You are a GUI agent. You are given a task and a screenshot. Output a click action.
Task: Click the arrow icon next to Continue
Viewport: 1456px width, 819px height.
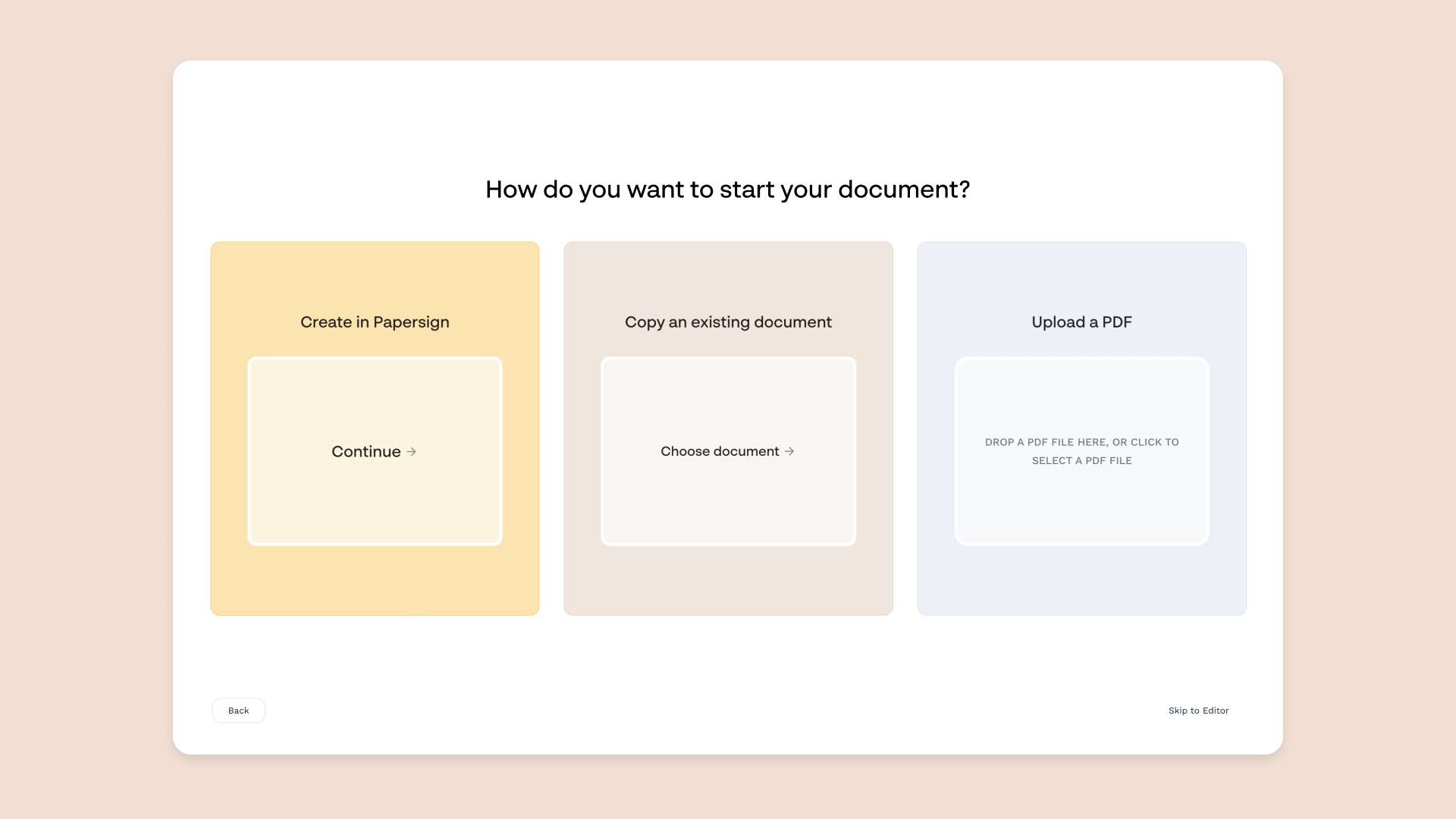[411, 451]
